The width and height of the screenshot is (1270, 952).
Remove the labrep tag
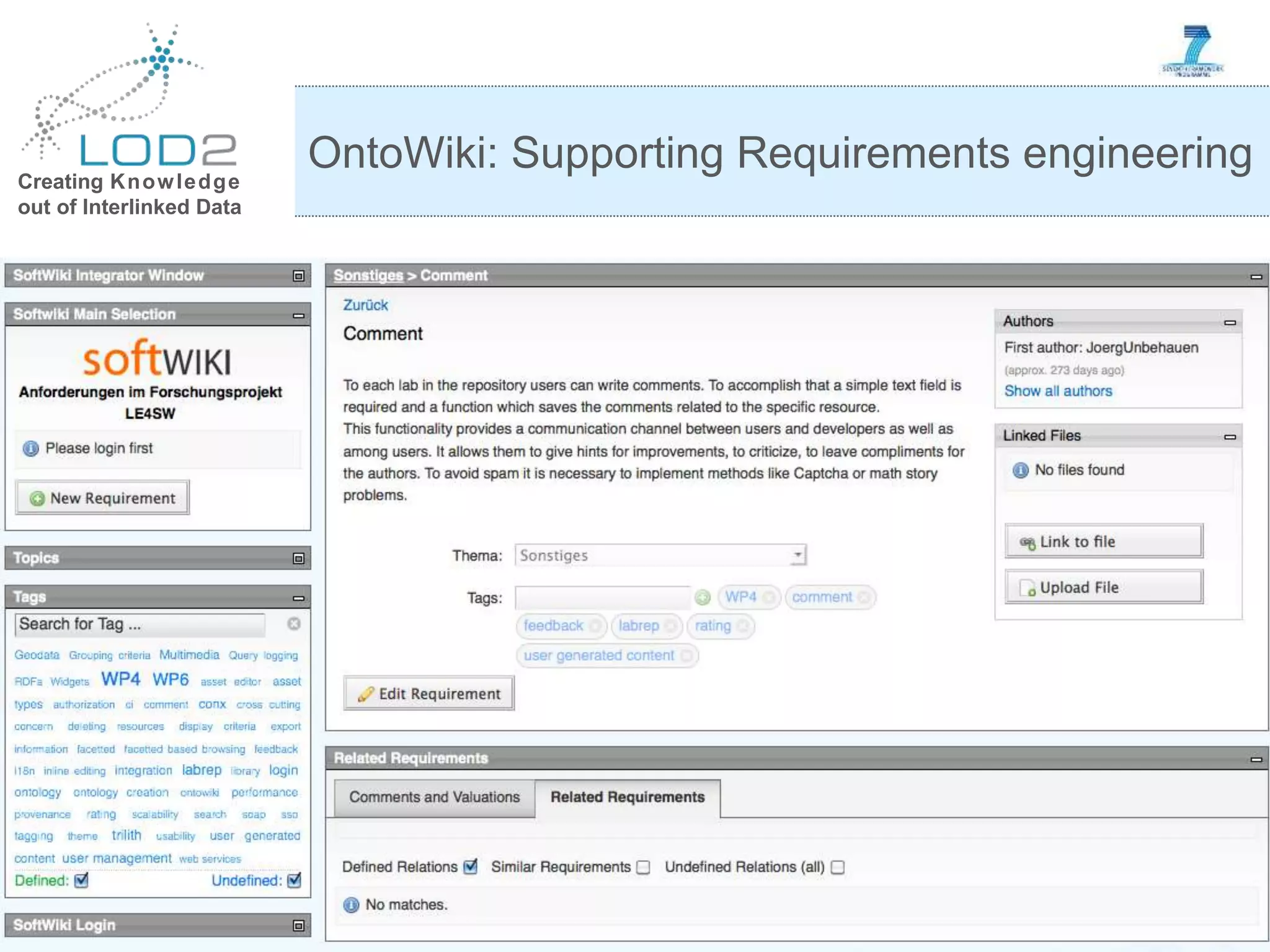670,626
